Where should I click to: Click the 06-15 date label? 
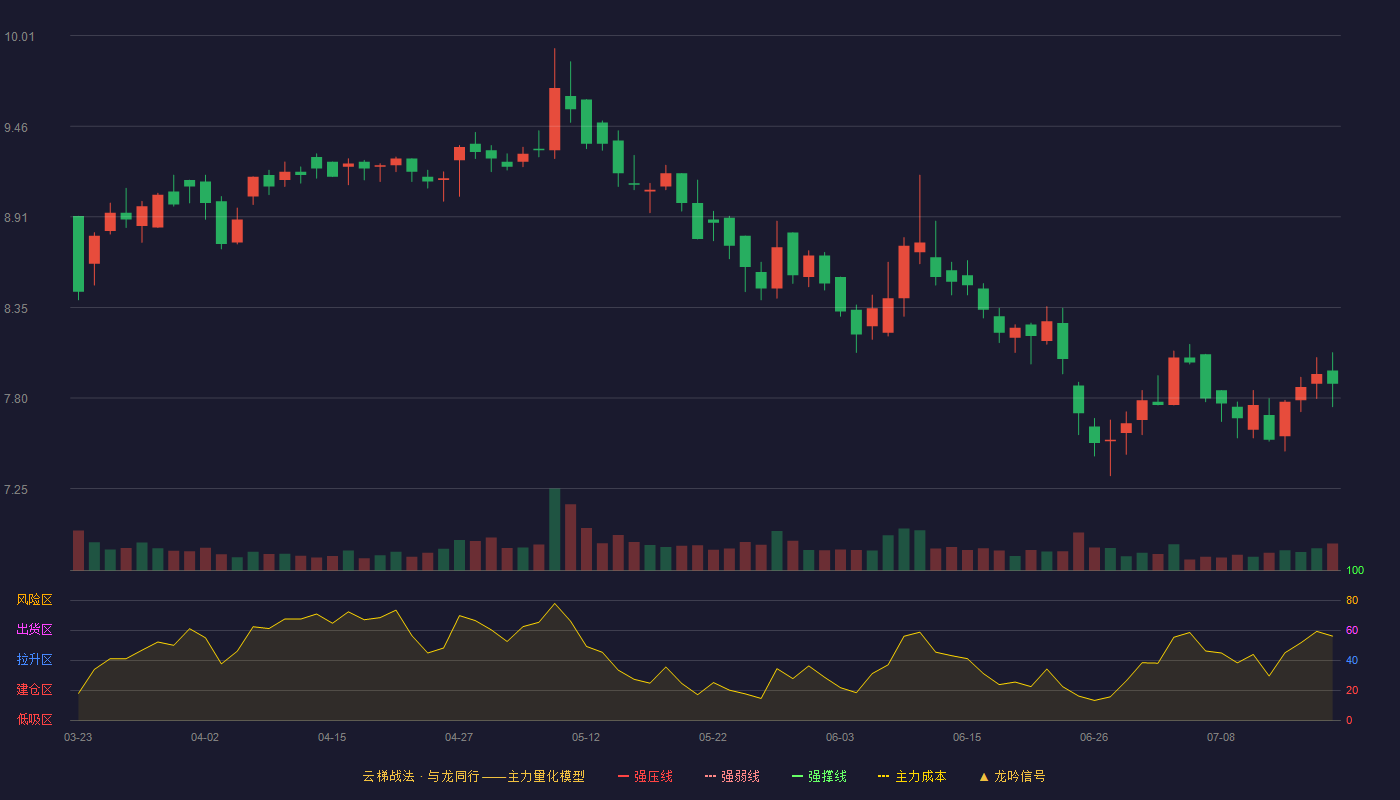tap(967, 737)
